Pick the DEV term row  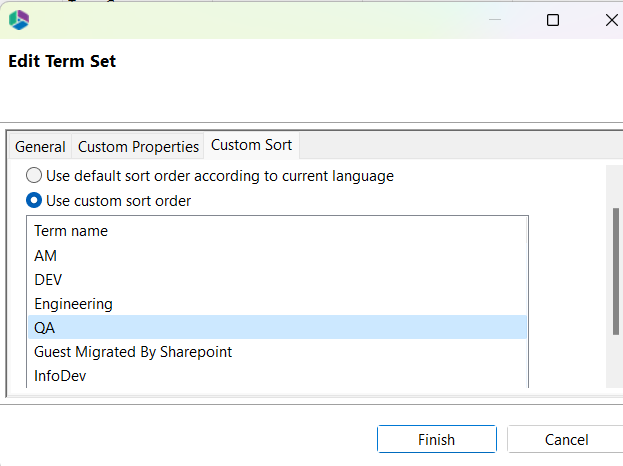pyautogui.click(x=49, y=280)
